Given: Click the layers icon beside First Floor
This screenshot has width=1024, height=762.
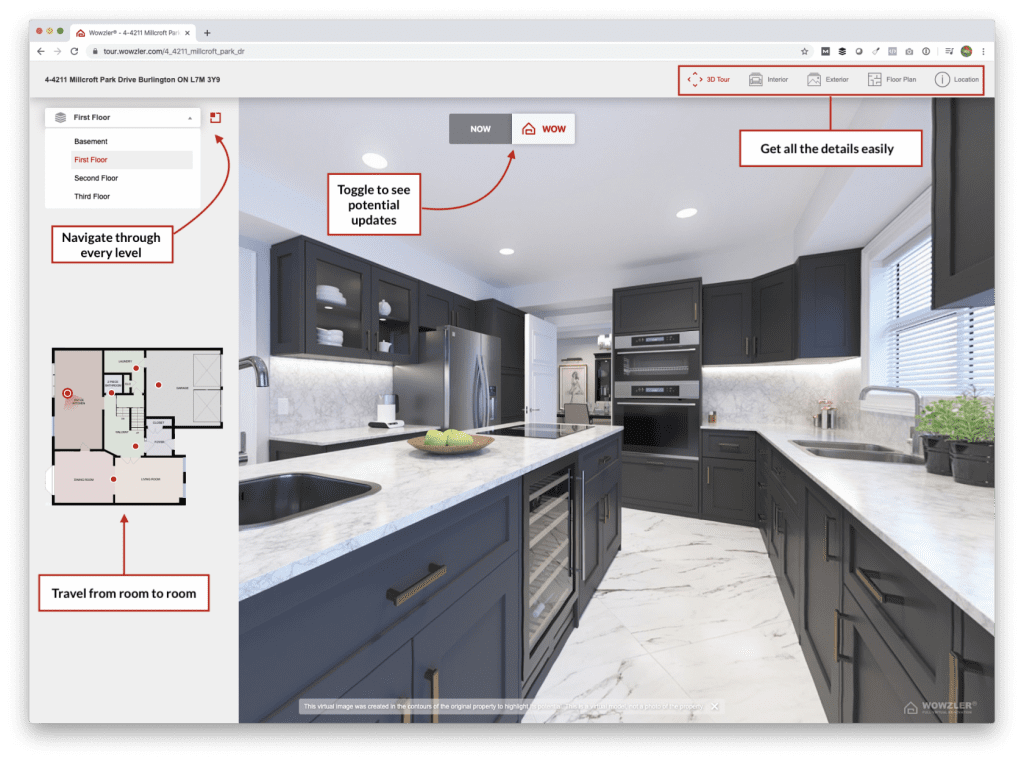Looking at the screenshot, I should tap(60, 117).
